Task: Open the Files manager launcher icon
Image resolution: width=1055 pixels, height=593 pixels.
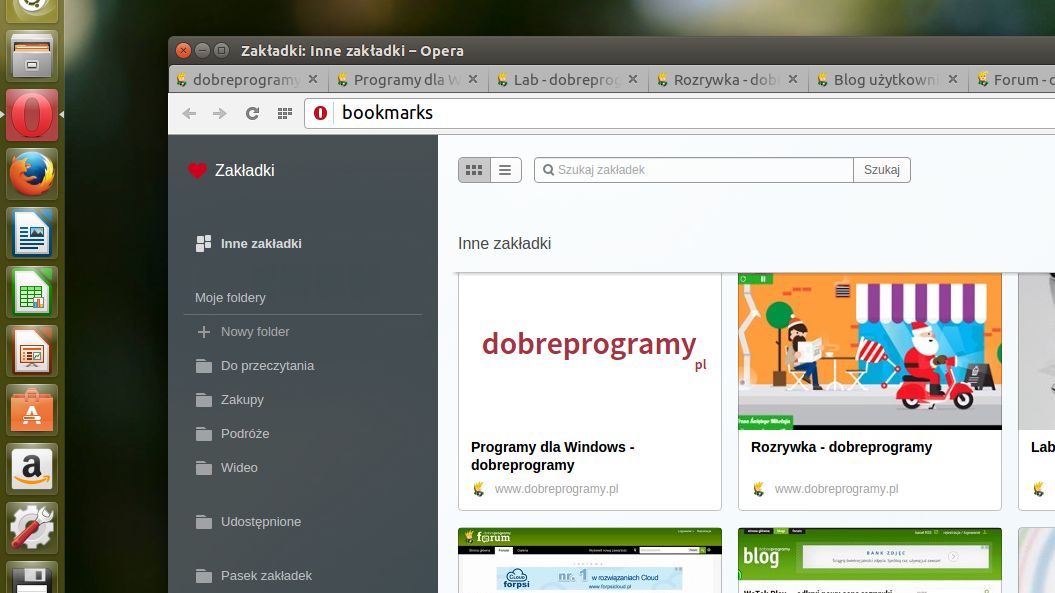Action: click(32, 57)
